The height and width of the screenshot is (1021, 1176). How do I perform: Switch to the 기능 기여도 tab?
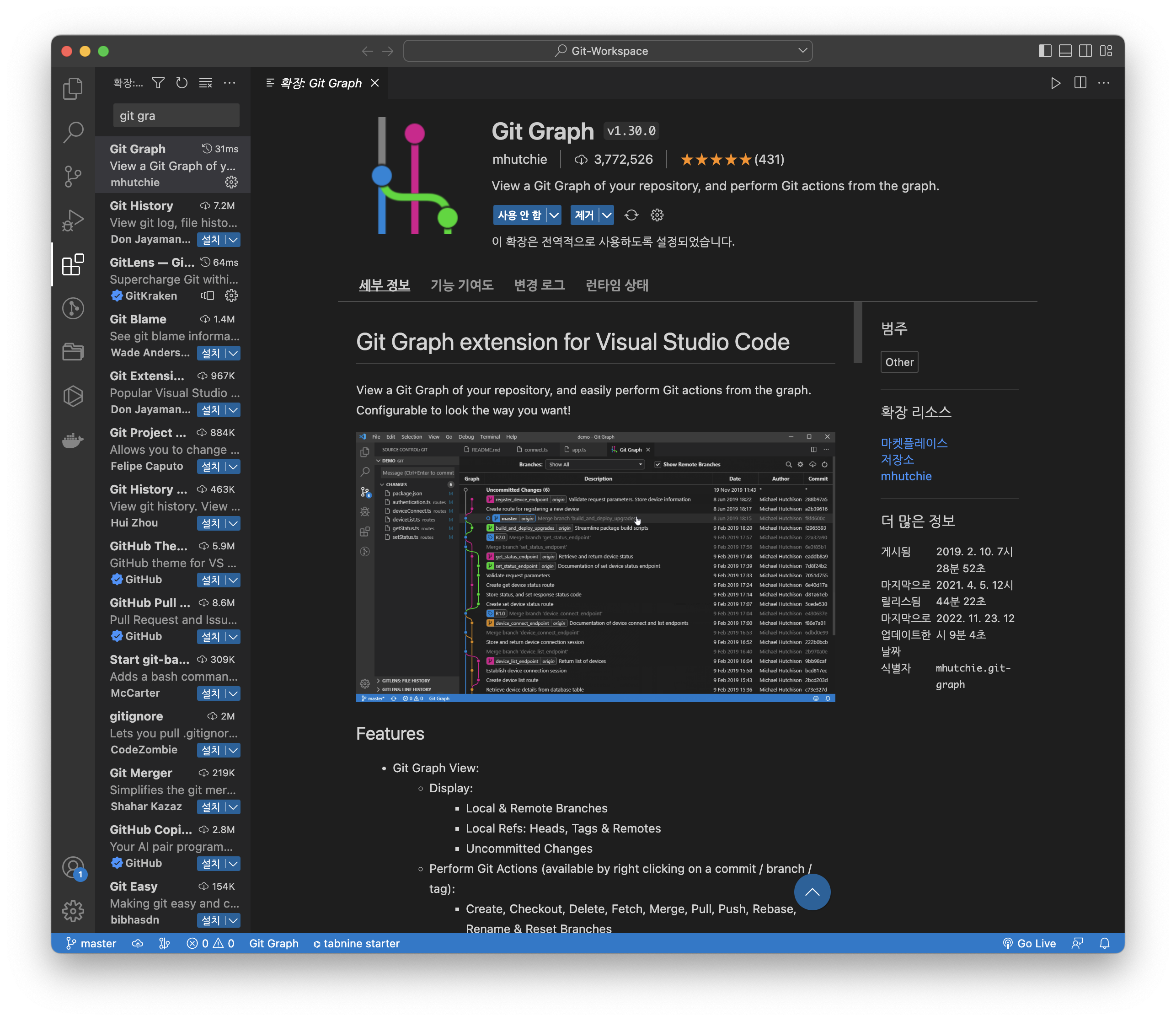tap(462, 285)
